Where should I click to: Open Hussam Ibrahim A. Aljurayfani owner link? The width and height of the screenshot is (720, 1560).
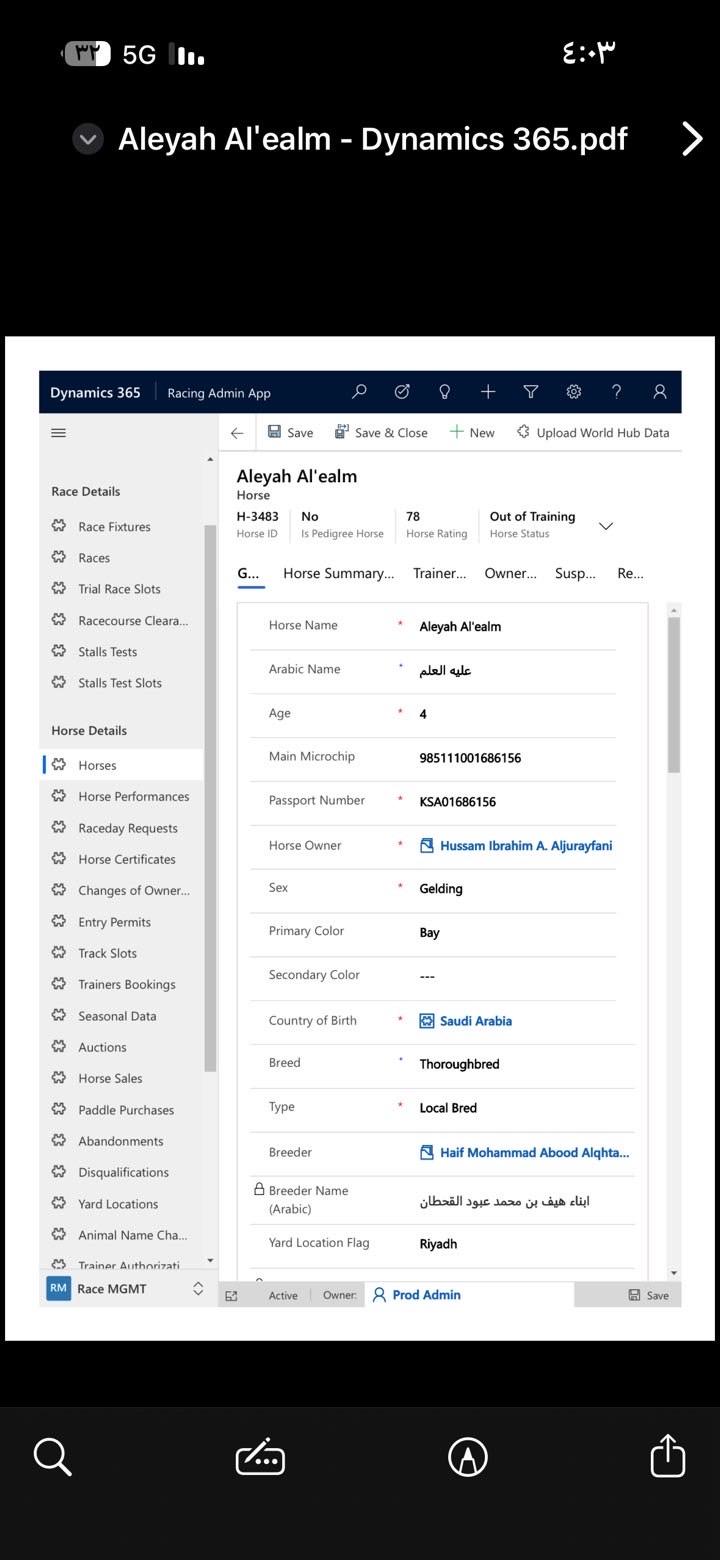pos(525,846)
